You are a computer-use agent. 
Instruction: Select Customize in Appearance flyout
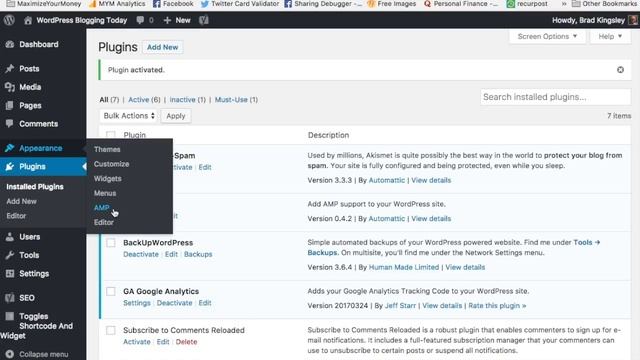[111, 164]
